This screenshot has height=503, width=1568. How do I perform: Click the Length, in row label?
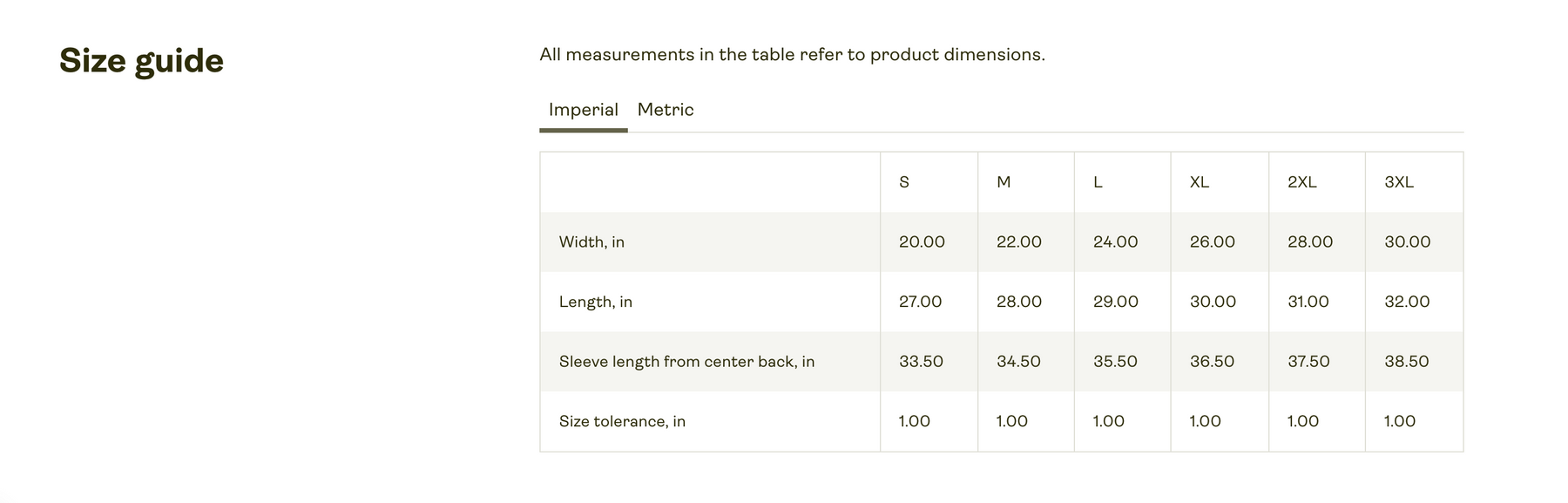596,302
